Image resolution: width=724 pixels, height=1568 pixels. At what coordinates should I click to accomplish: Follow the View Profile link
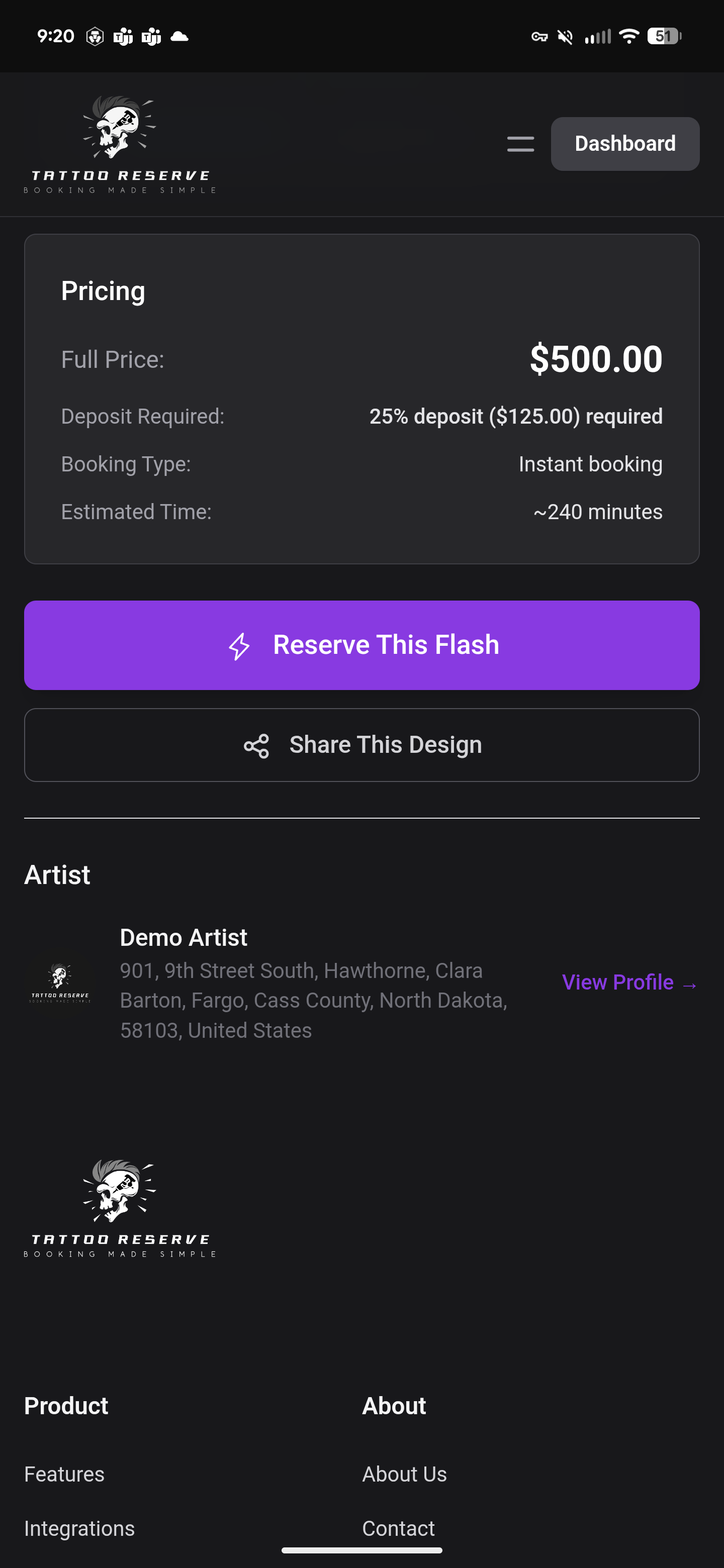click(x=629, y=983)
